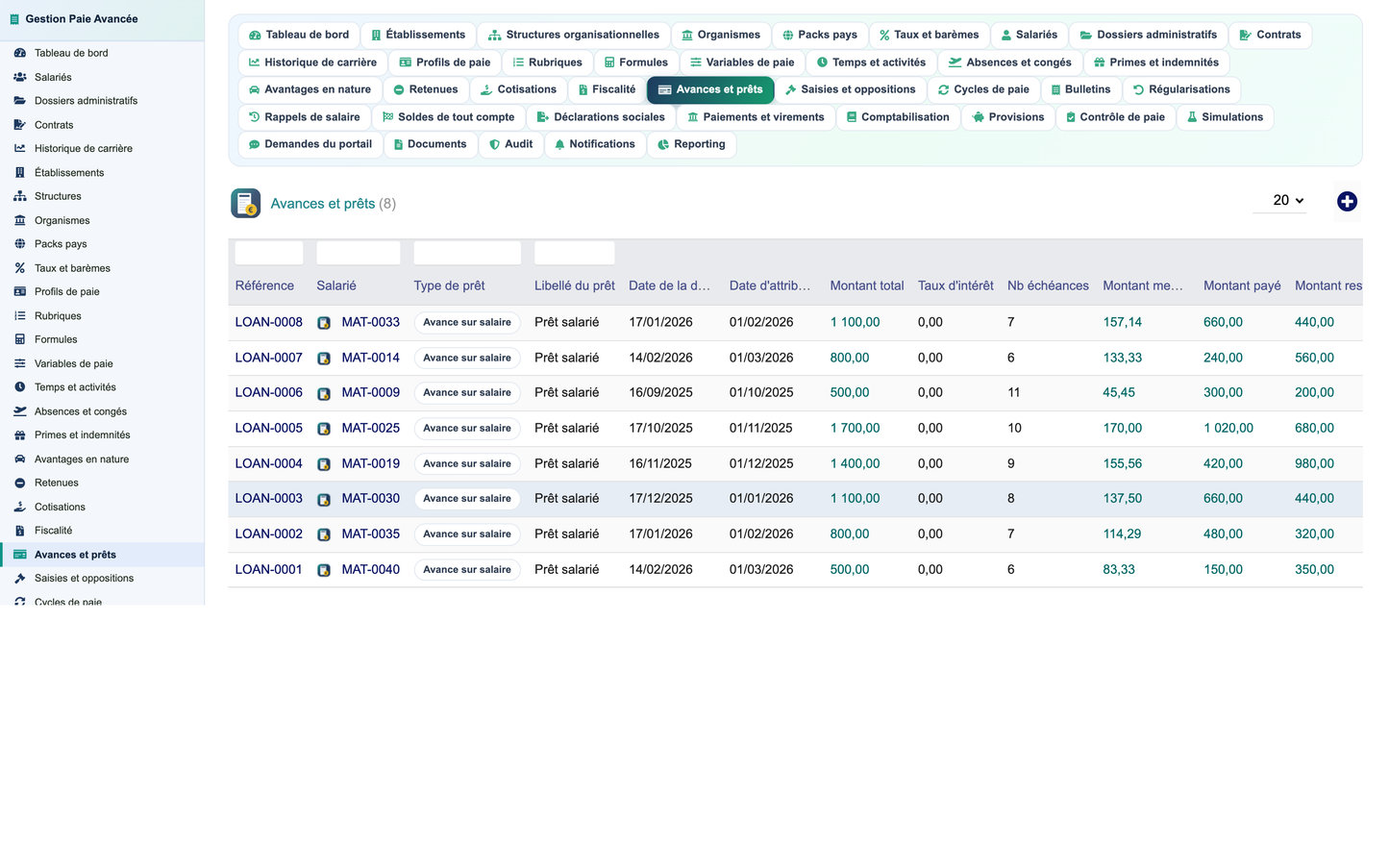Screen dimensions: 1389x868
Task: Click Notifications bell icon in tab
Action: pos(559,145)
